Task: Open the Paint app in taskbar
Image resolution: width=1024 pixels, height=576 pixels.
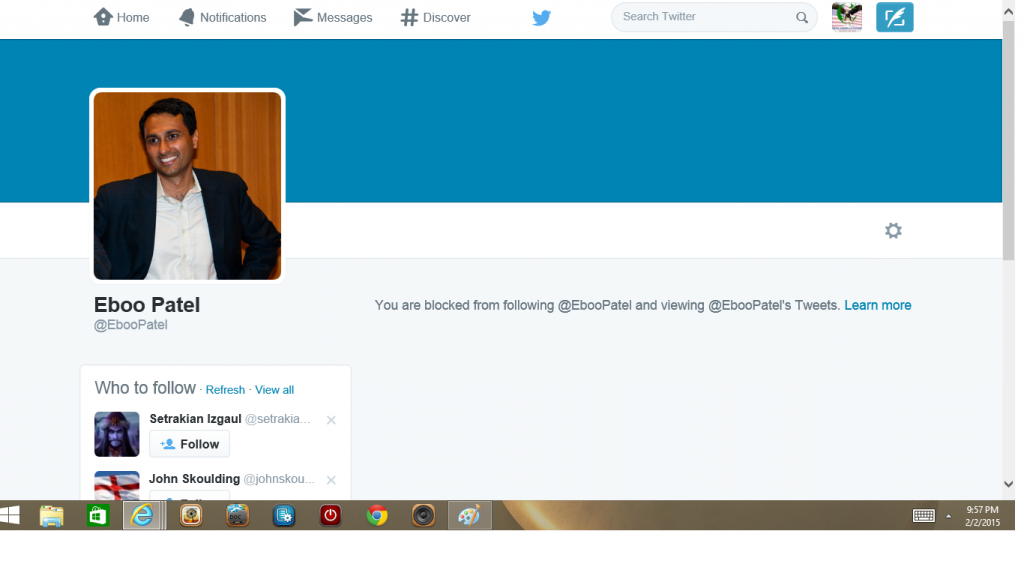Action: pos(470,515)
